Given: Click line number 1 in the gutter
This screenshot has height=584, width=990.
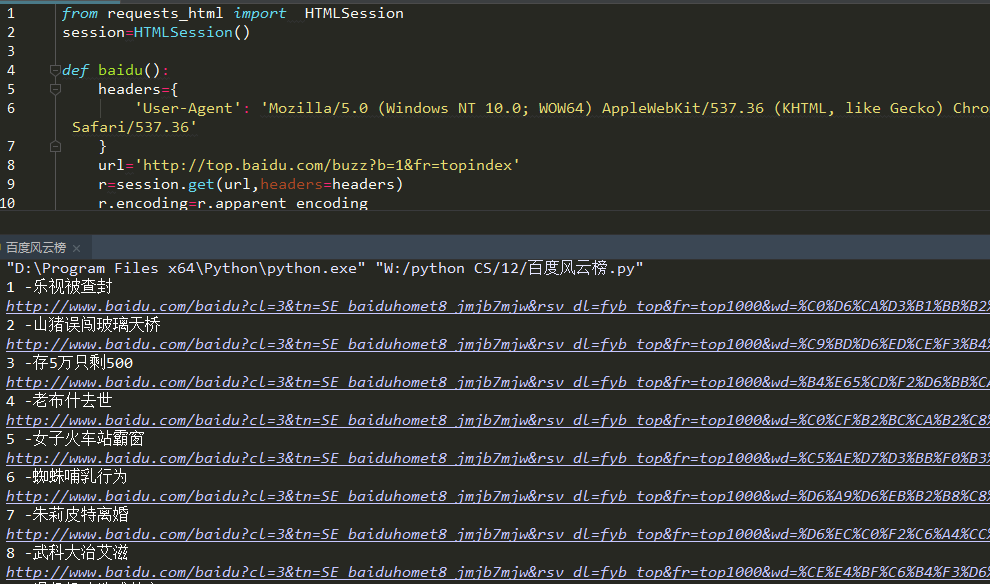Looking at the screenshot, I should coord(10,14).
